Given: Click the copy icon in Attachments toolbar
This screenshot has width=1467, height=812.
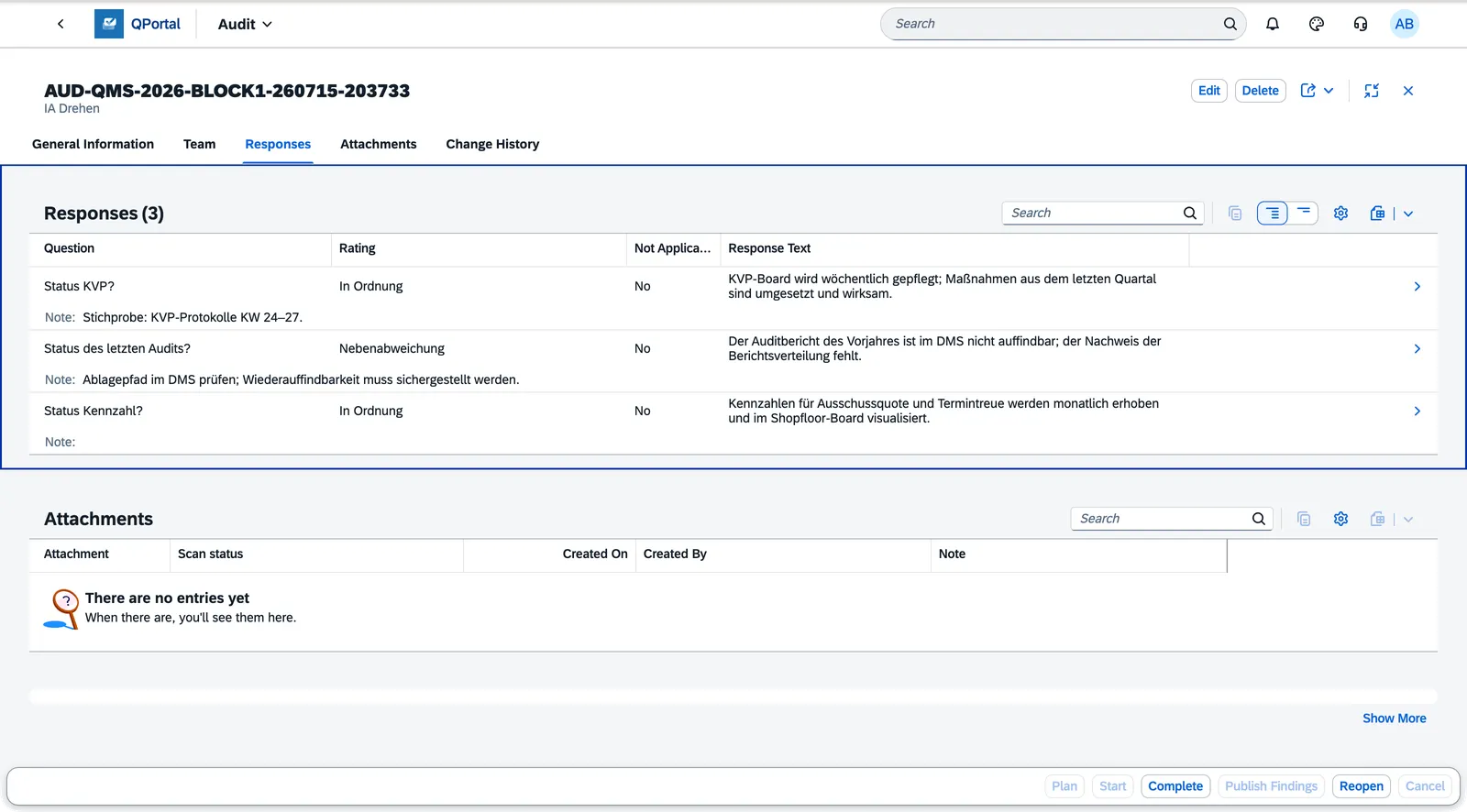Looking at the screenshot, I should point(1304,520).
